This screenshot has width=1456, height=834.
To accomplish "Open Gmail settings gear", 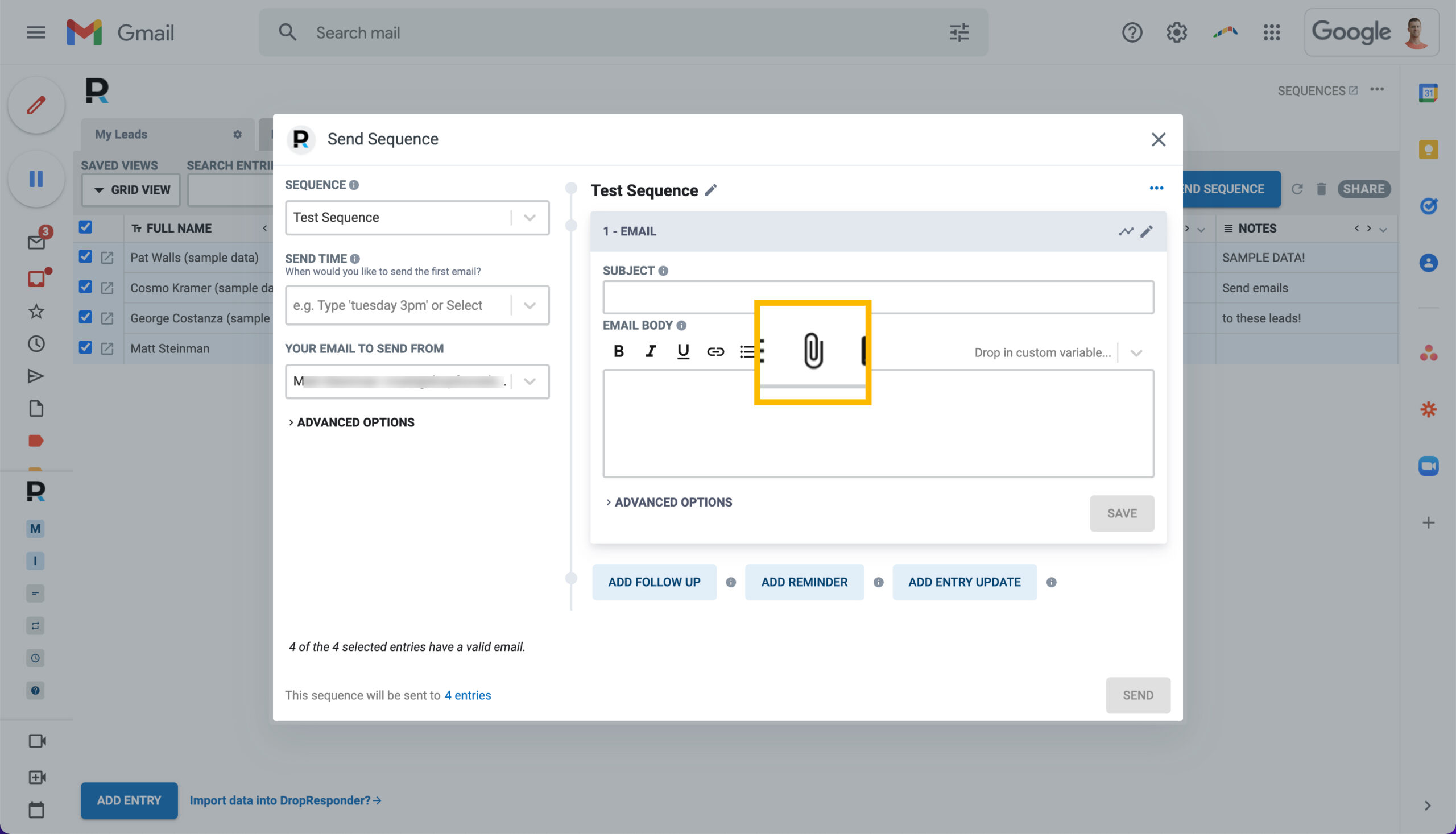I will tap(1176, 32).
